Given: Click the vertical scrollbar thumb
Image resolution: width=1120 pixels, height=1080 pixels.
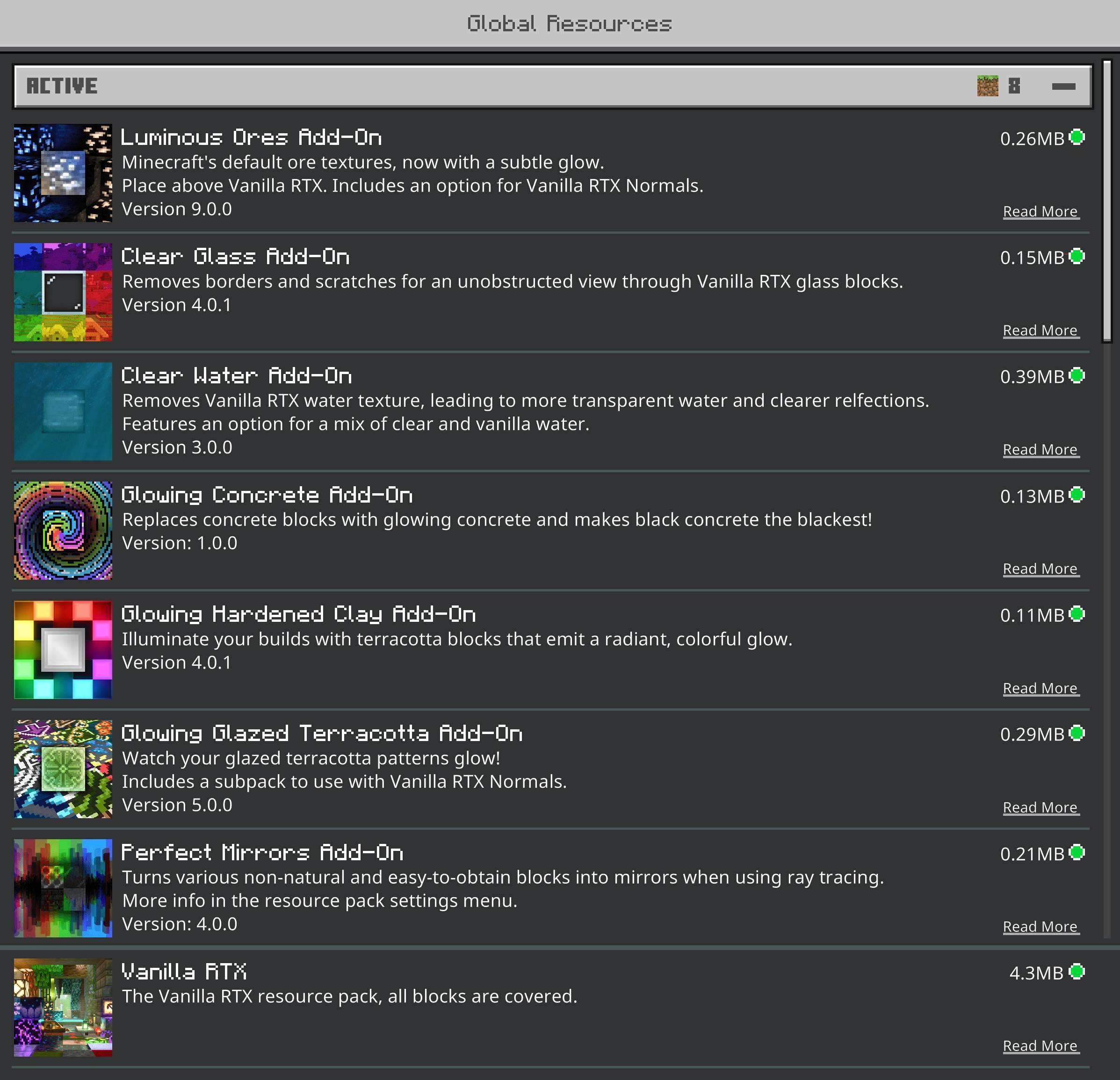Looking at the screenshot, I should coord(1107,200).
